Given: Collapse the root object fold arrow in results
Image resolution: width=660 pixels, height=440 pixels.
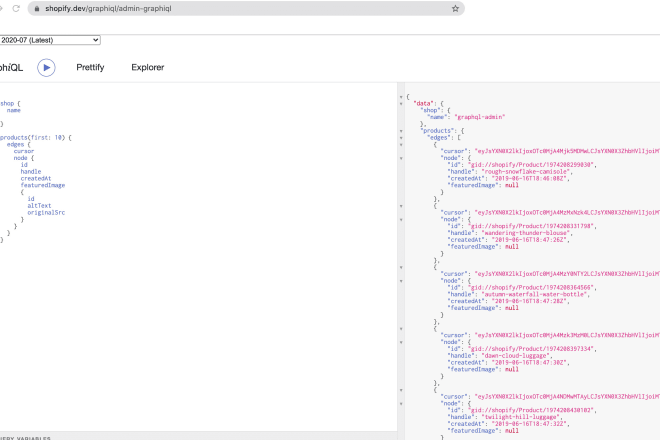Looking at the screenshot, I should point(401,97).
